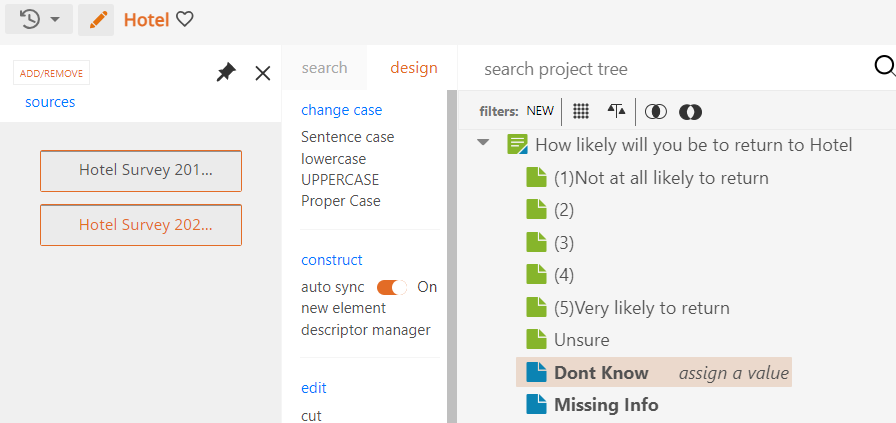Click the orange pencil edit icon
896x423 pixels.
point(97,20)
